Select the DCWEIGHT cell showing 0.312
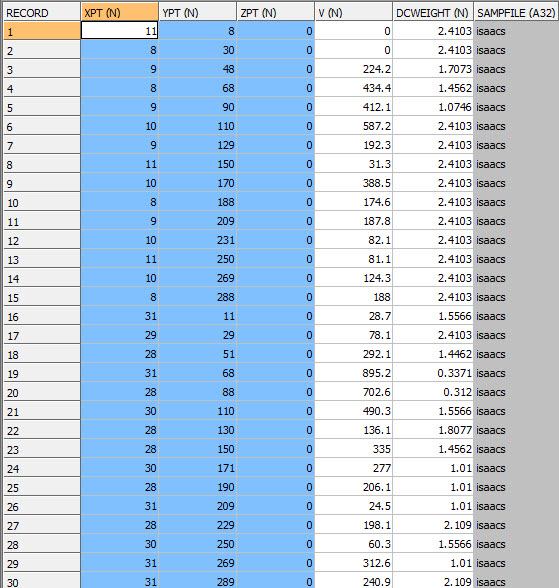 (433, 392)
